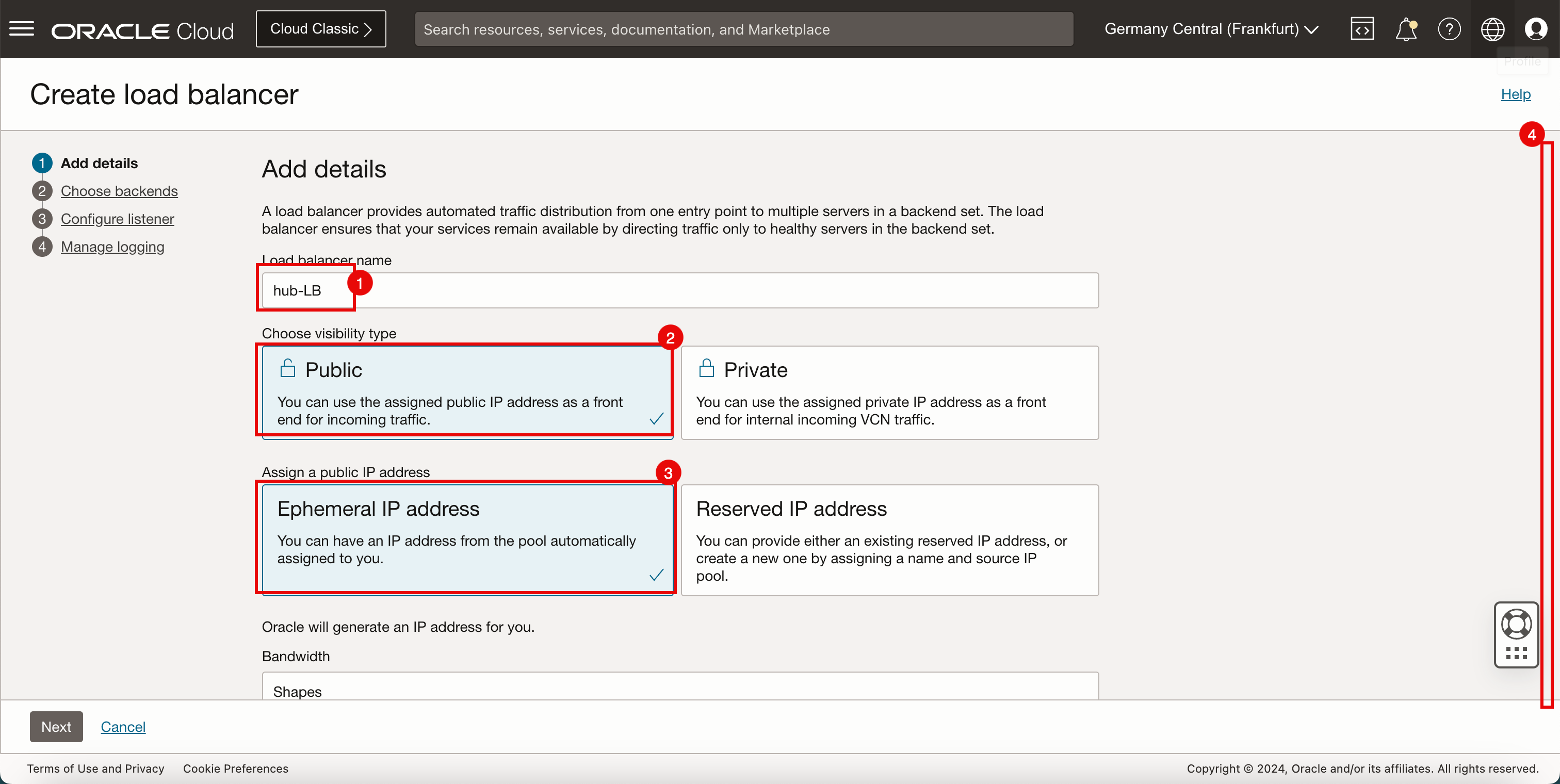Go to the Configure listener step
This screenshot has width=1560, height=784.
click(117, 219)
